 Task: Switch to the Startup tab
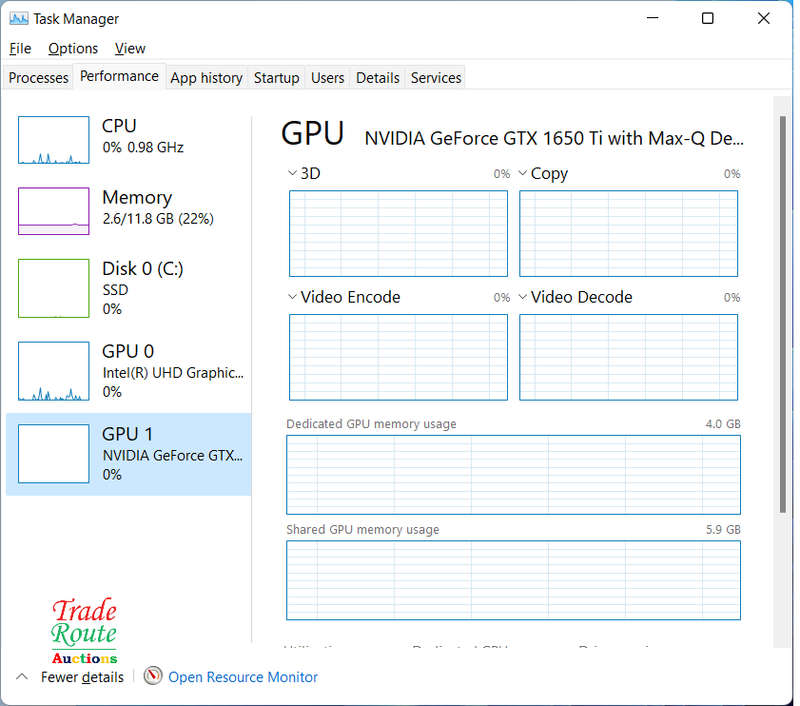[x=277, y=78]
